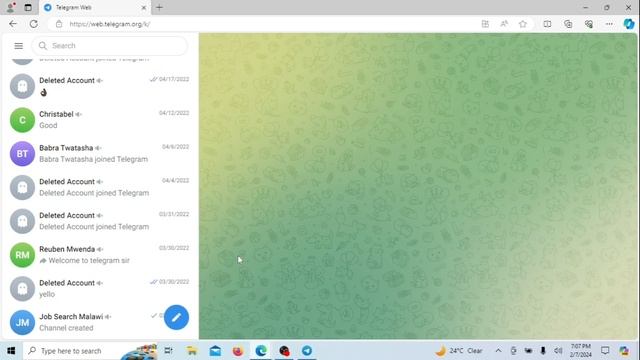Open a new browser tab
Screen dimensions: 640x360
coord(159,7)
